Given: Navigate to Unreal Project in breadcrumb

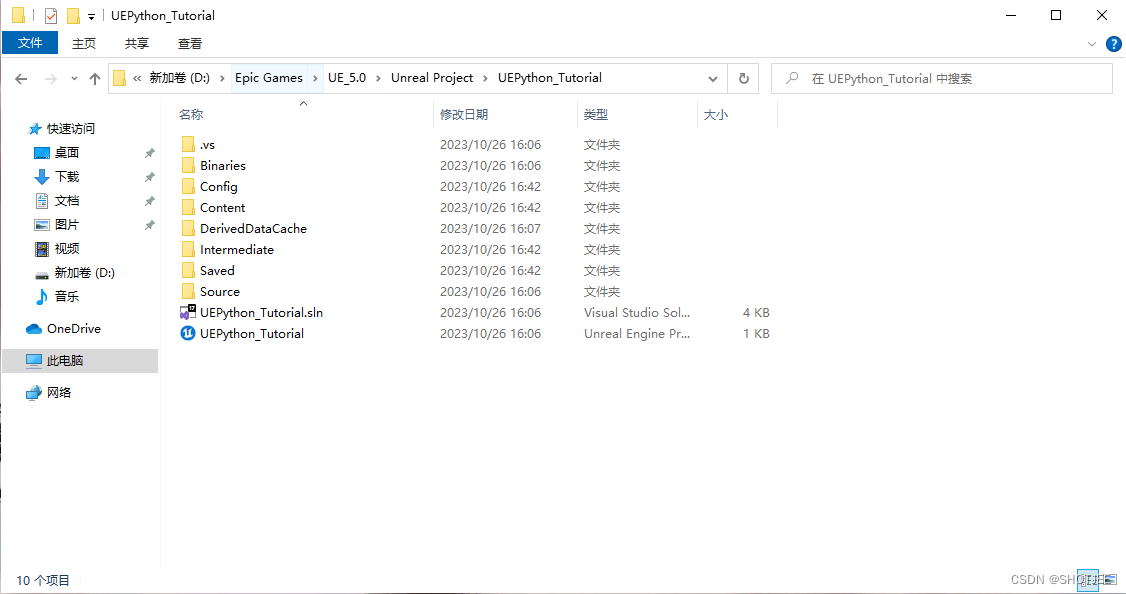Looking at the screenshot, I should coord(432,78).
